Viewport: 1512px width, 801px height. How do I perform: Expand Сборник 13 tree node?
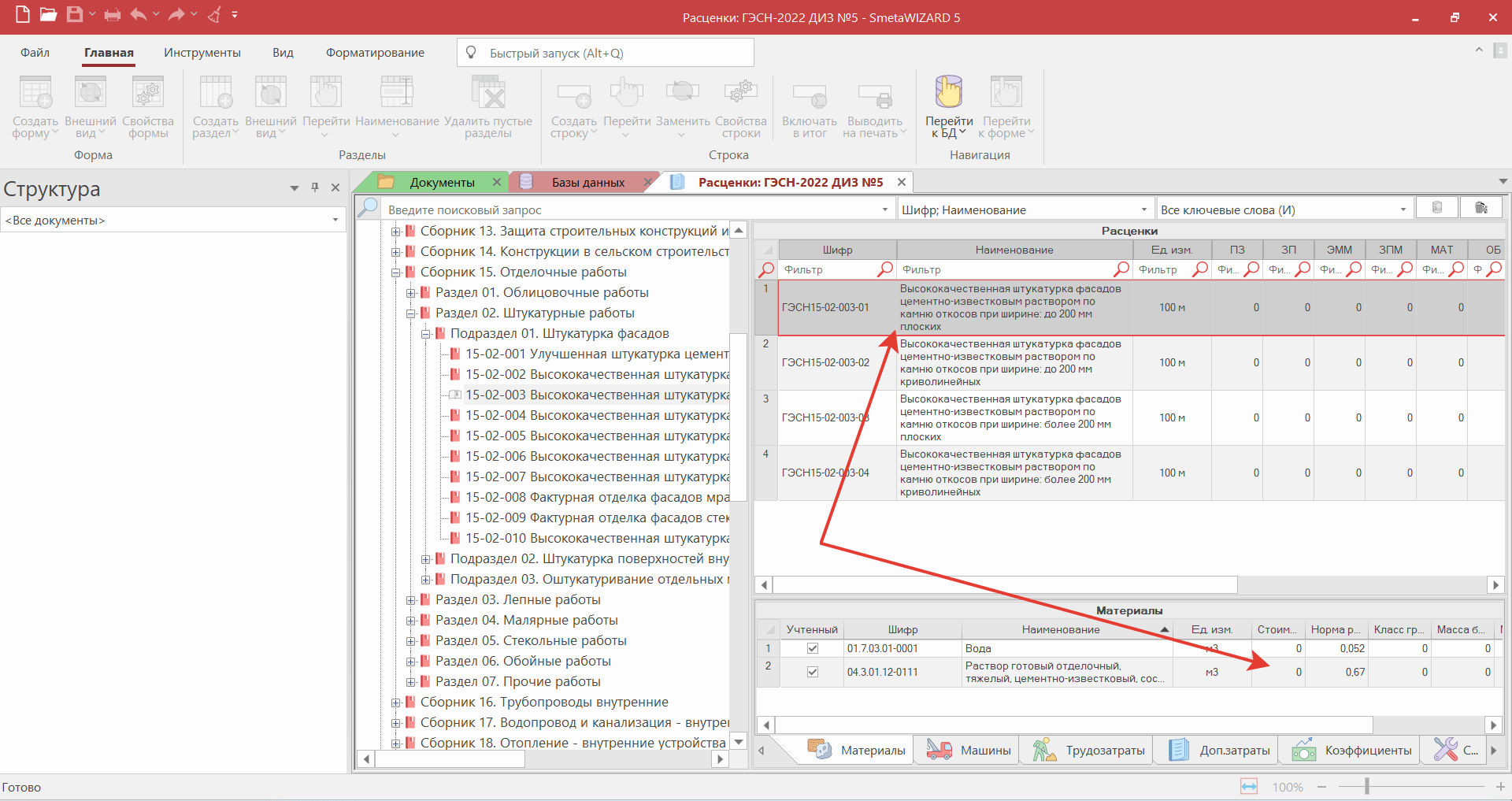point(396,231)
